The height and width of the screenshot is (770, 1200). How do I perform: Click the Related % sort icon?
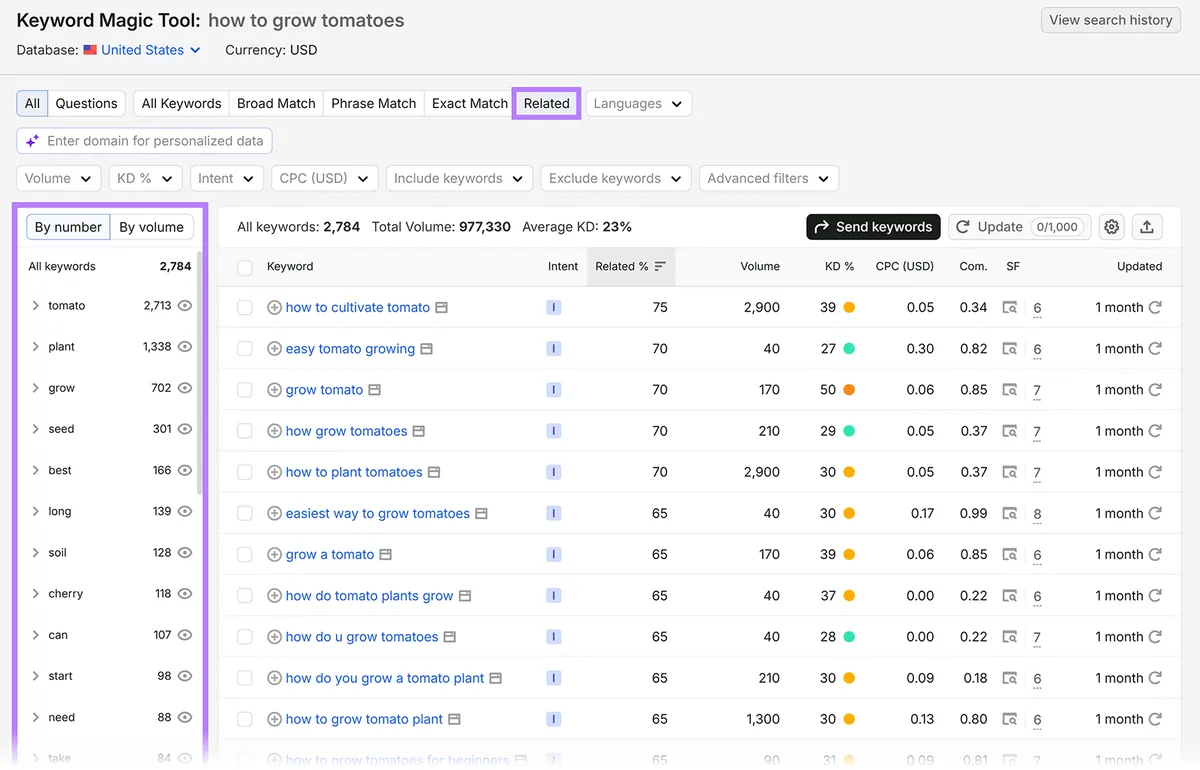[660, 267]
